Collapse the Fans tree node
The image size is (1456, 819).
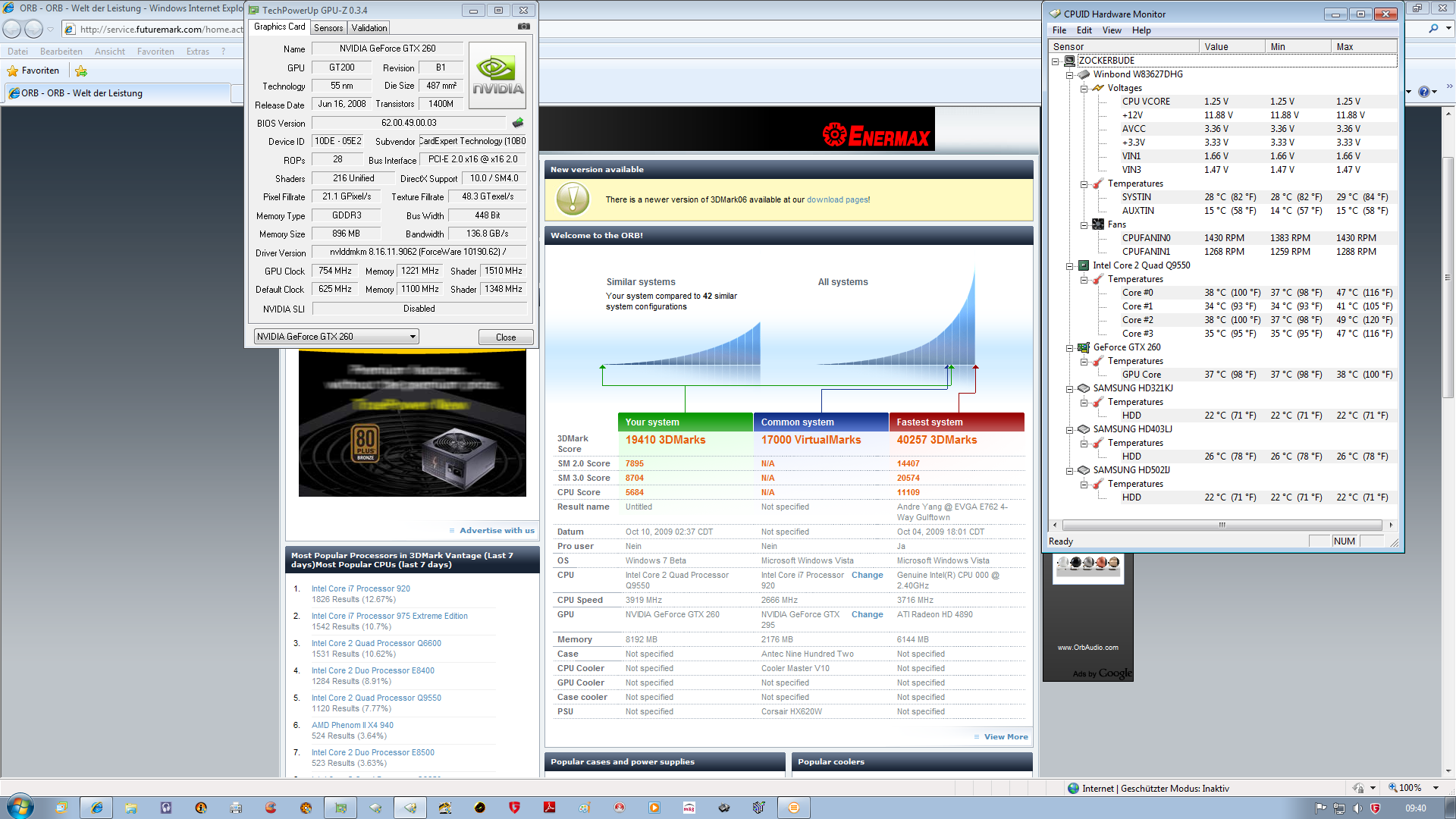tap(1084, 225)
